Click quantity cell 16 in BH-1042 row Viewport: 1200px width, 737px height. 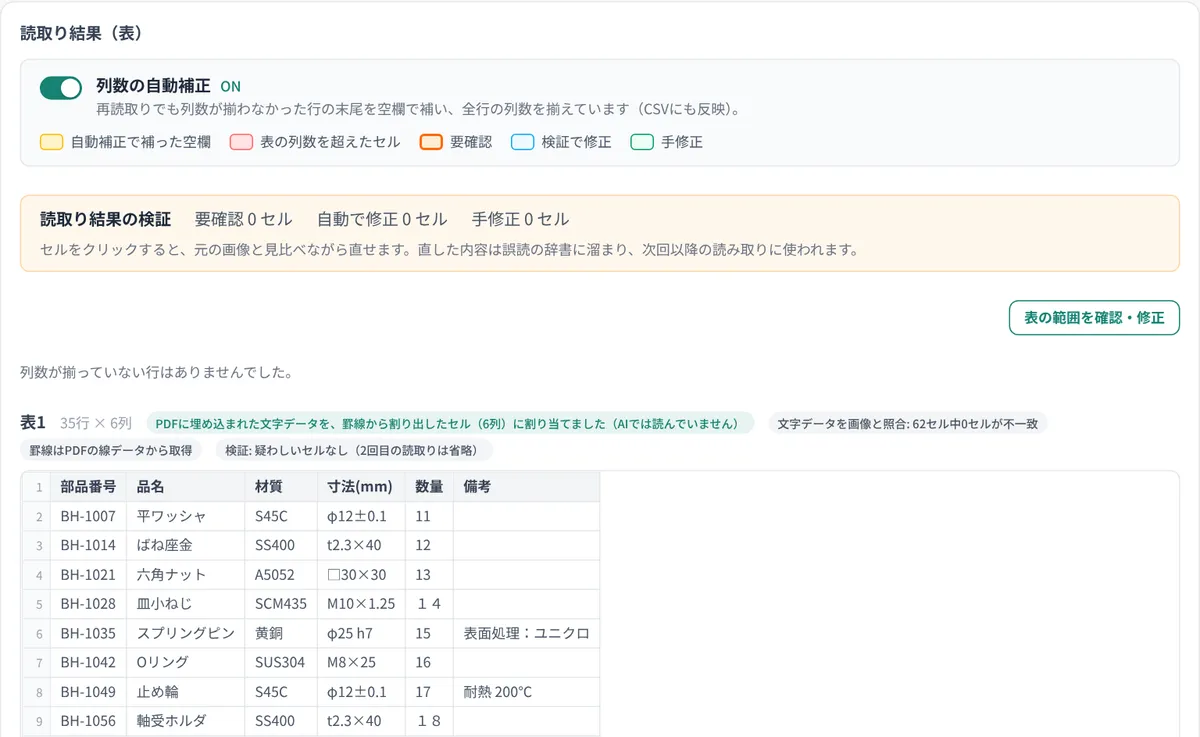click(429, 662)
